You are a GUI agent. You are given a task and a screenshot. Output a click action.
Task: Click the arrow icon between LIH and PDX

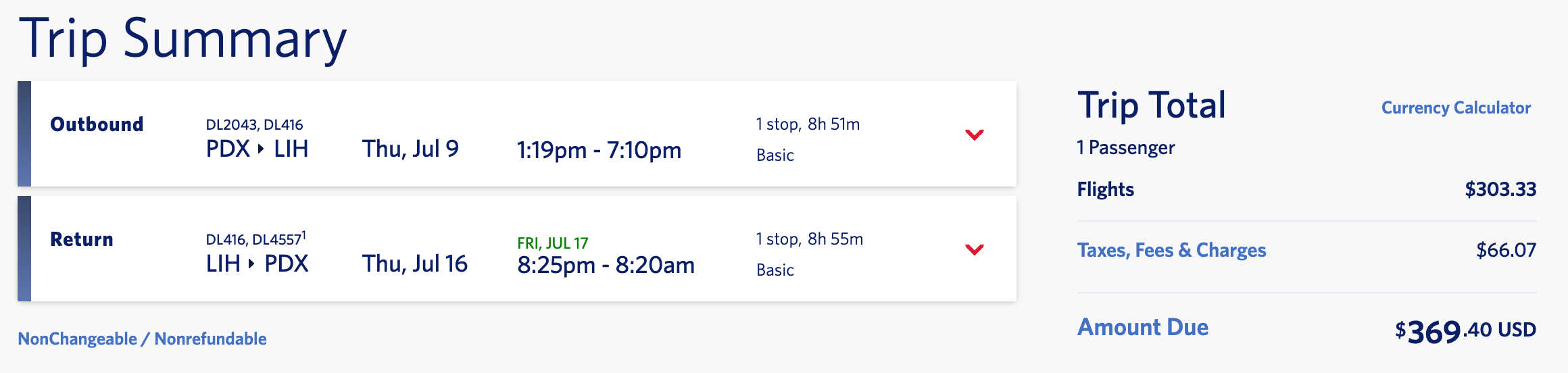pos(251,264)
